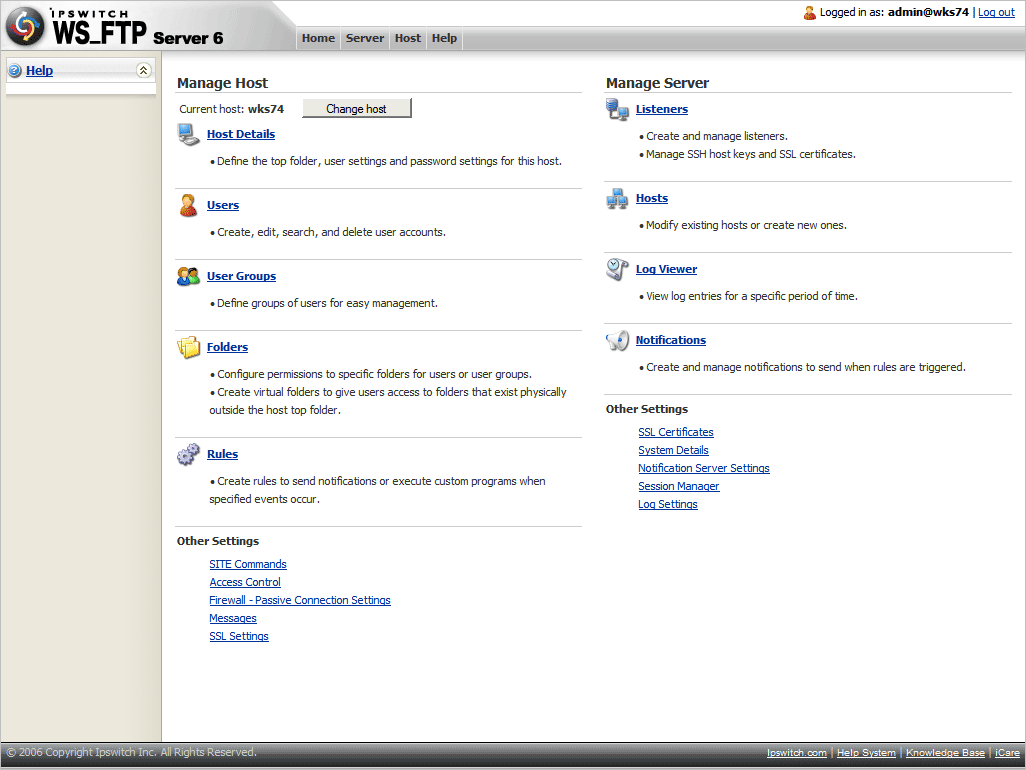Image resolution: width=1026 pixels, height=770 pixels.
Task: Click the 'Manage Host' heading text
Action: click(x=222, y=83)
